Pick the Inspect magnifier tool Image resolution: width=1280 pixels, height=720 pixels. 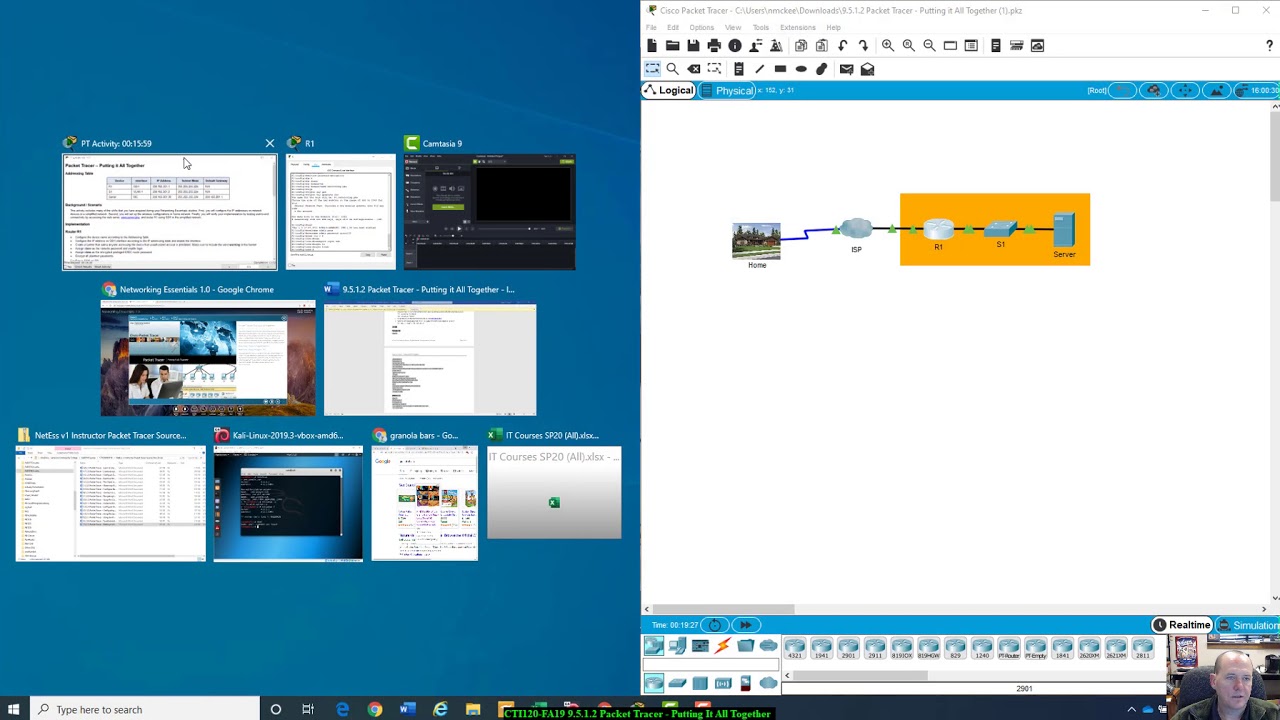(x=673, y=69)
